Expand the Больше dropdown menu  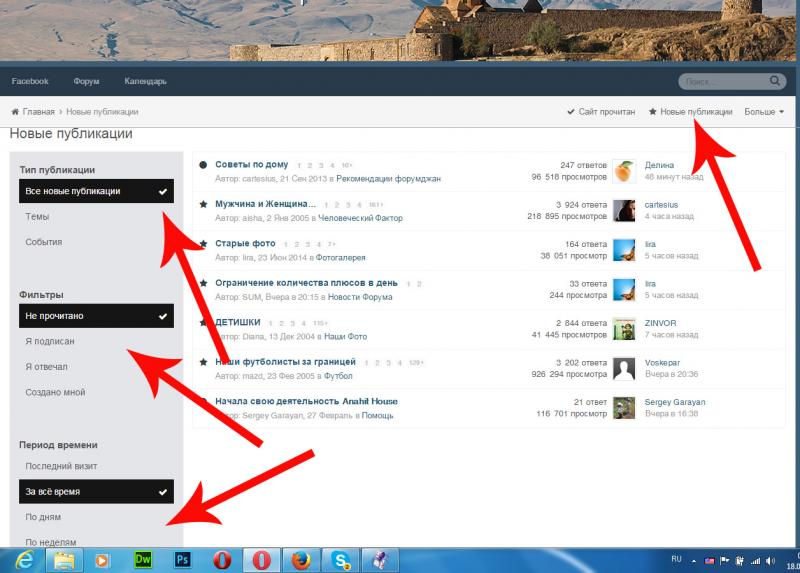(x=764, y=112)
